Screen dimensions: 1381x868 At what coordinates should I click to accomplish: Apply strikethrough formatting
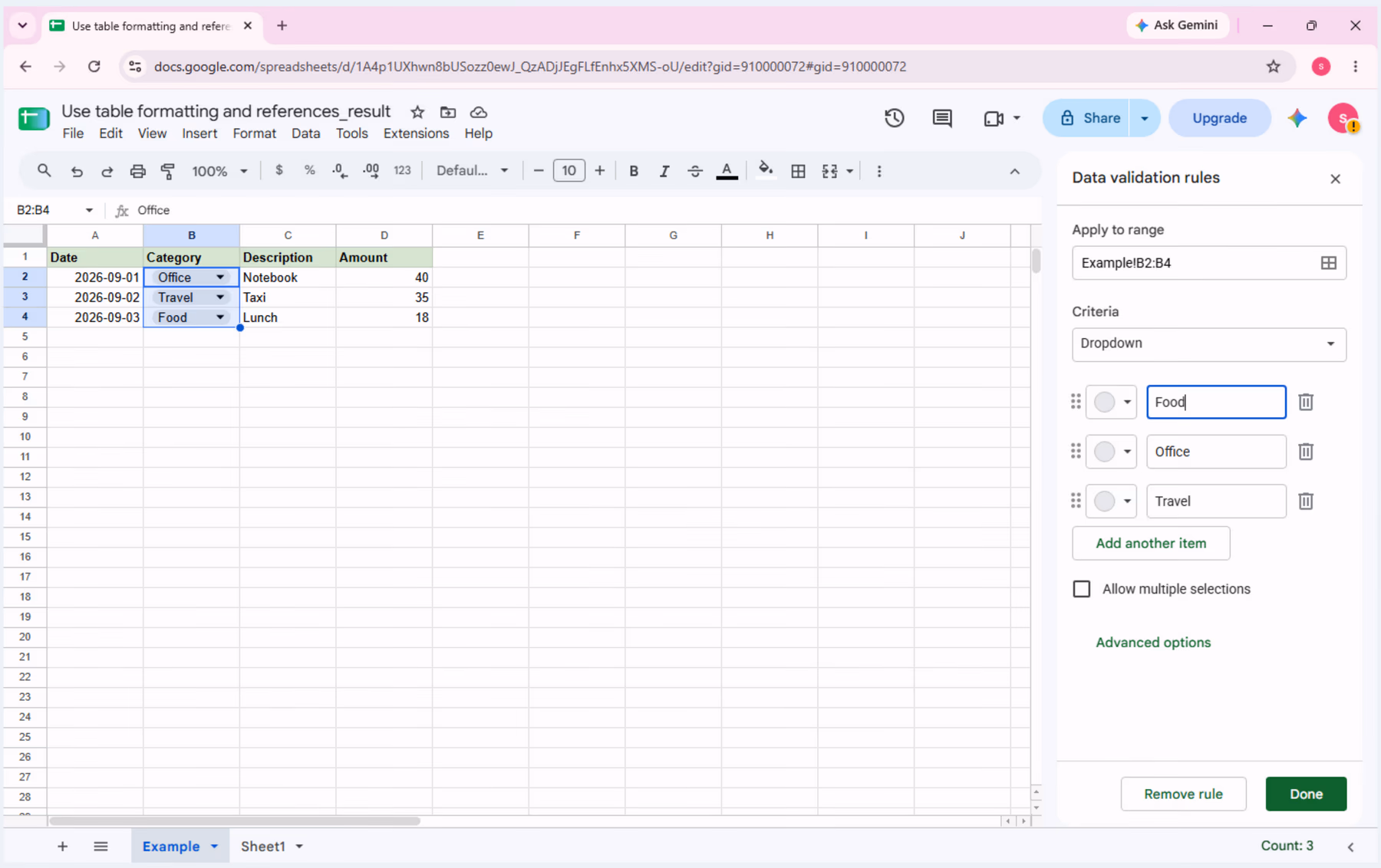(x=695, y=171)
